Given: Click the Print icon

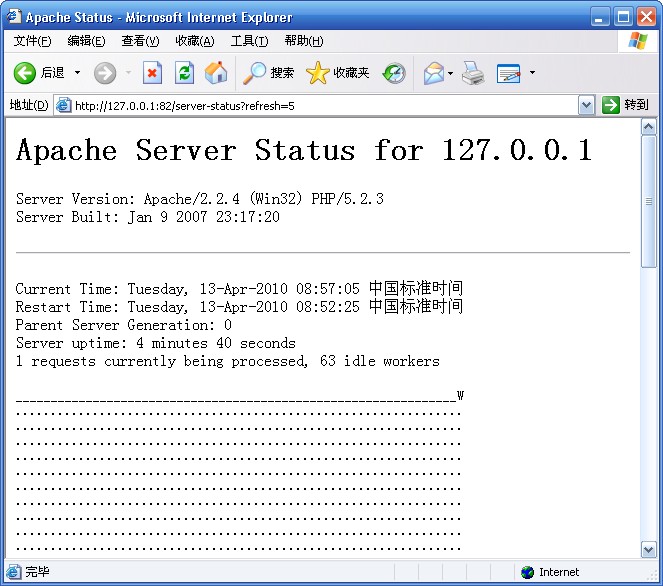Looking at the screenshot, I should [x=473, y=73].
